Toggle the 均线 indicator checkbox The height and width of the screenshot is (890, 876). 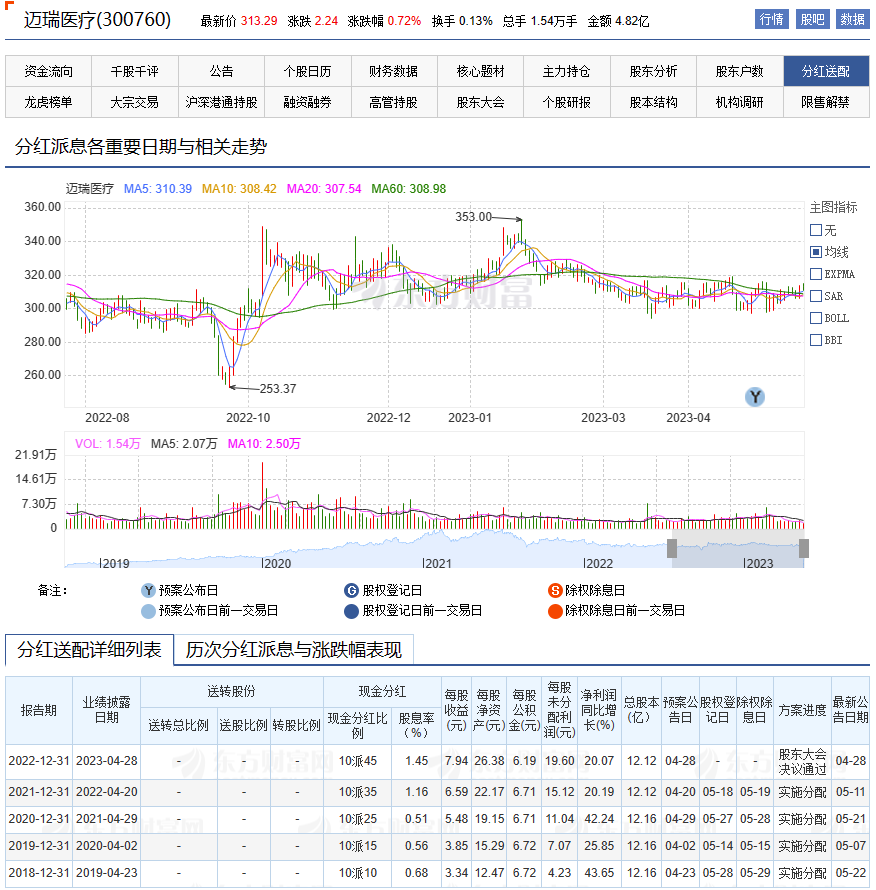(816, 252)
